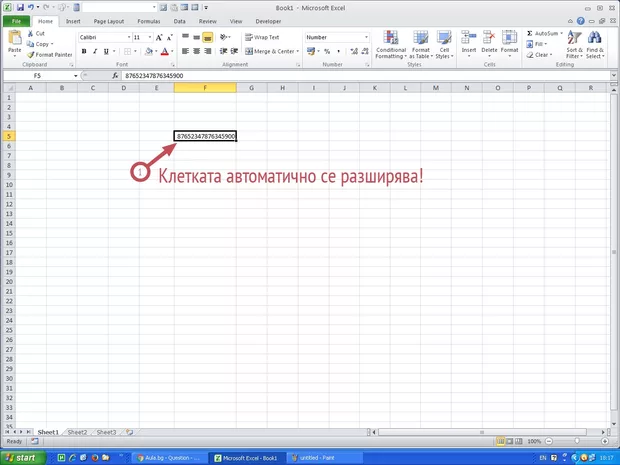Screen dimensions: 620x465
Task: Toggle Underline formatting
Action: 106,51
